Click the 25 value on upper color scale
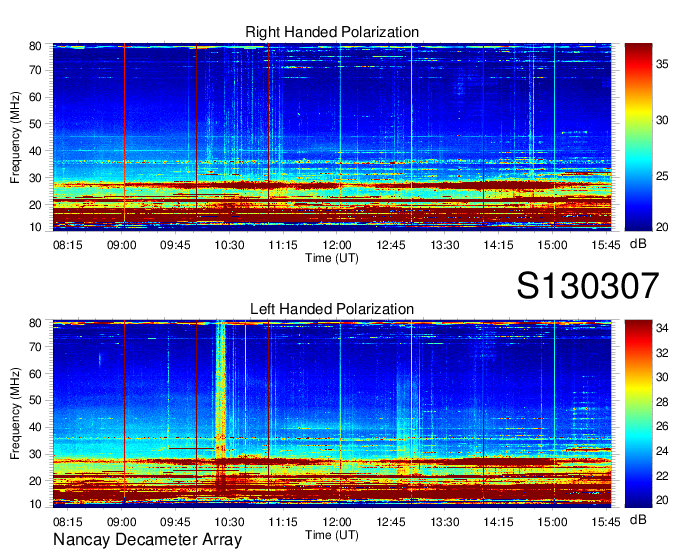The height and width of the screenshot is (552, 680). [662, 176]
